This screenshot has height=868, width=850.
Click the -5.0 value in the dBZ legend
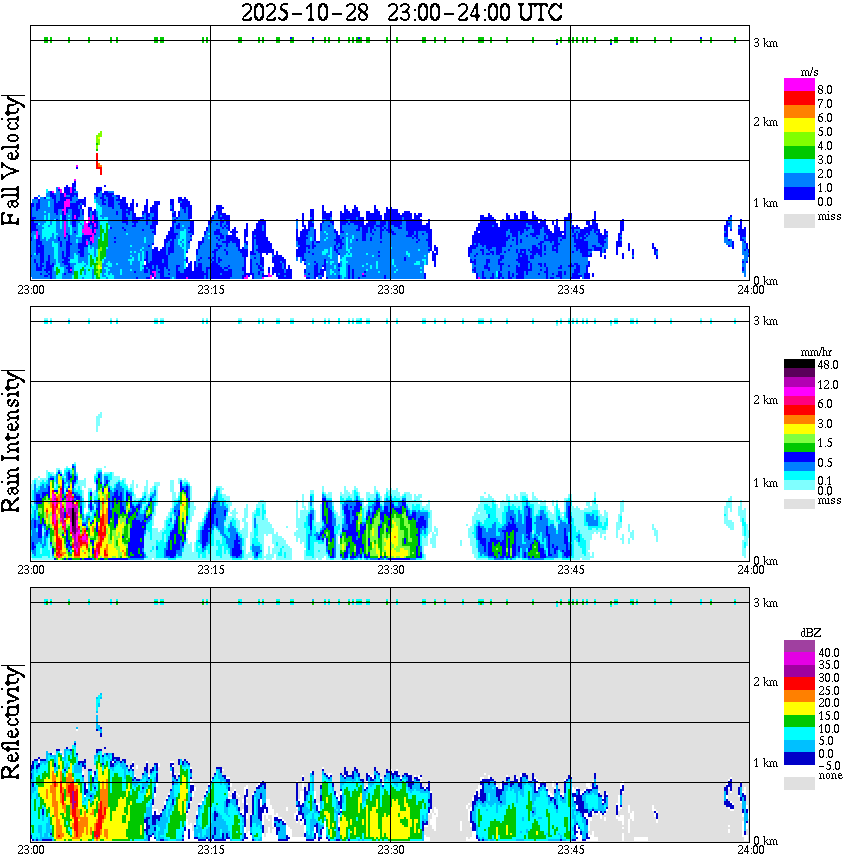coord(829,766)
